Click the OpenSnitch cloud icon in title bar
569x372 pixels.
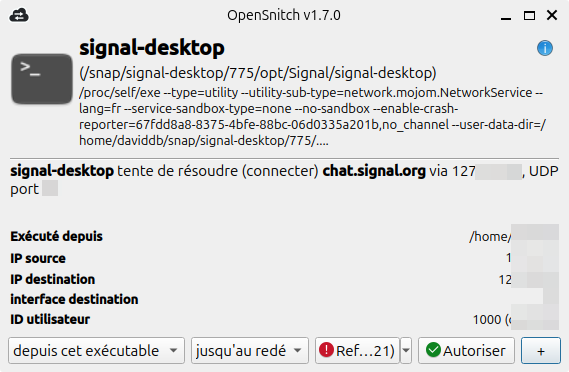coord(19,15)
